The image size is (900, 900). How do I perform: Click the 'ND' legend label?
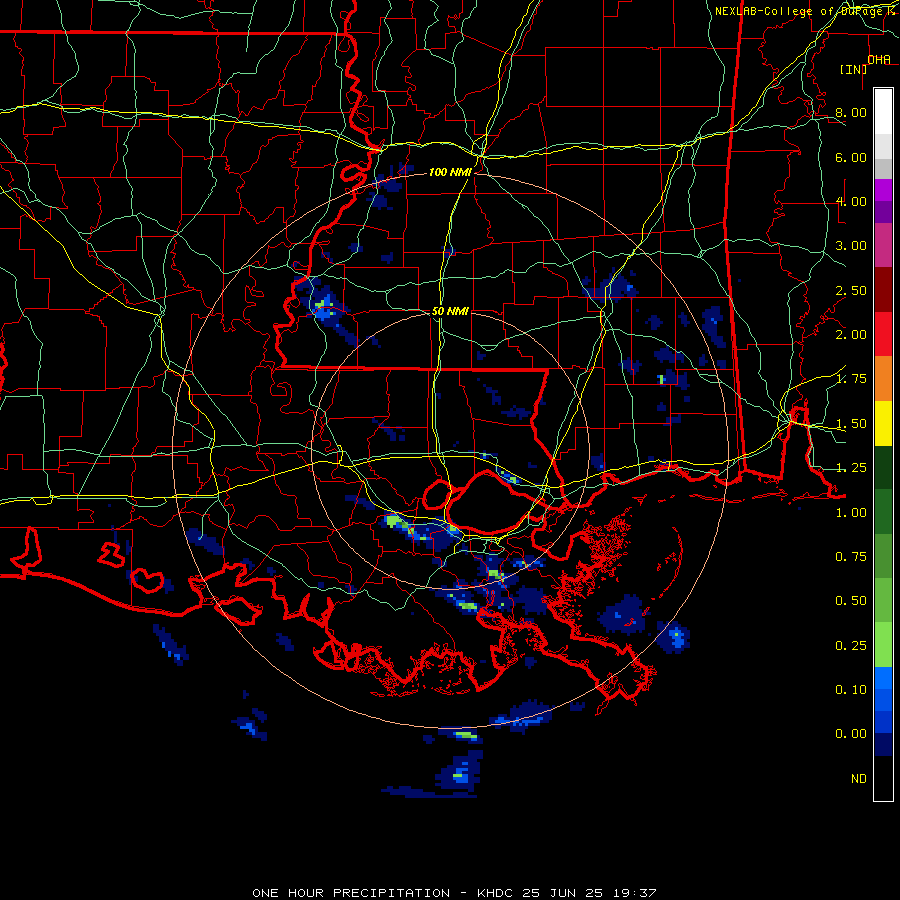click(859, 779)
